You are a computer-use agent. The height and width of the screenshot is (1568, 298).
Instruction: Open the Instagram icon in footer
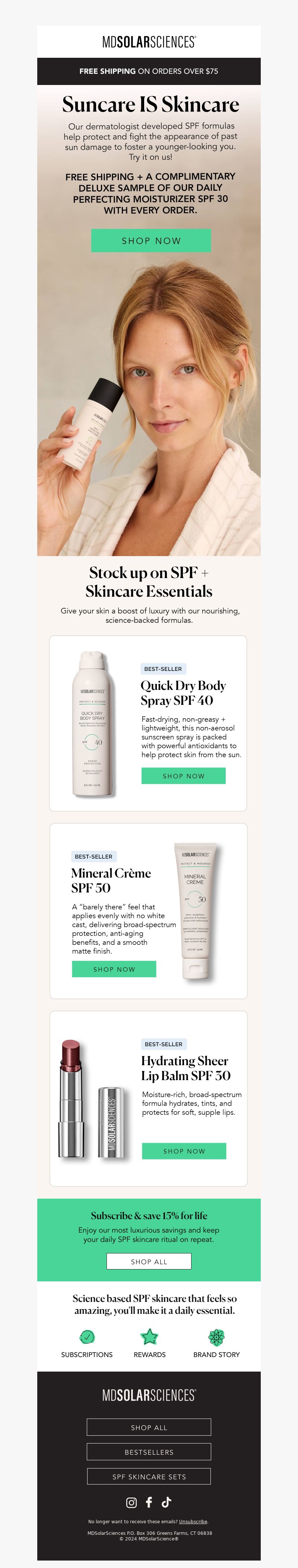tap(131, 1503)
